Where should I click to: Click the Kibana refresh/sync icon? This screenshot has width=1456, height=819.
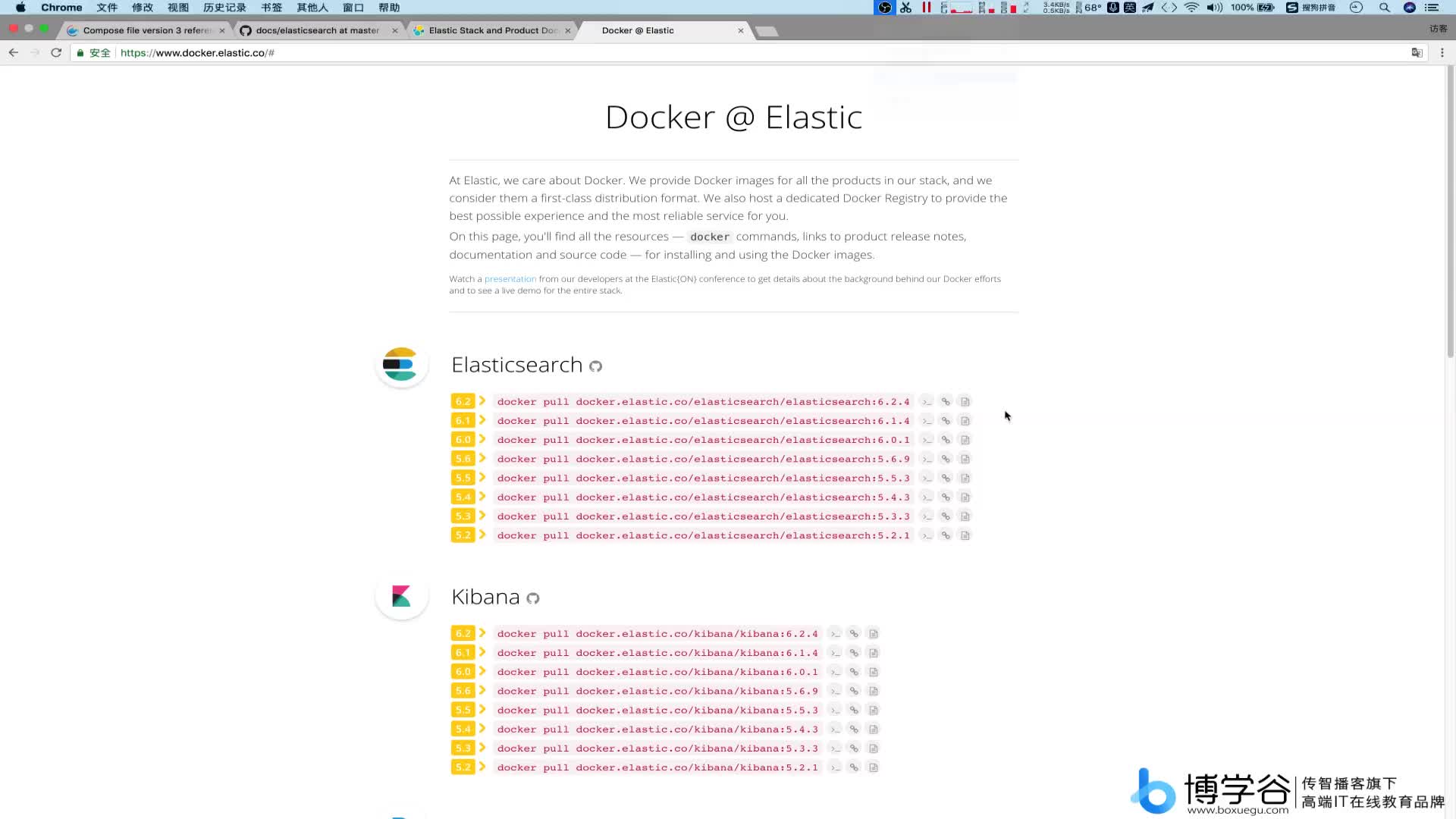pos(533,598)
